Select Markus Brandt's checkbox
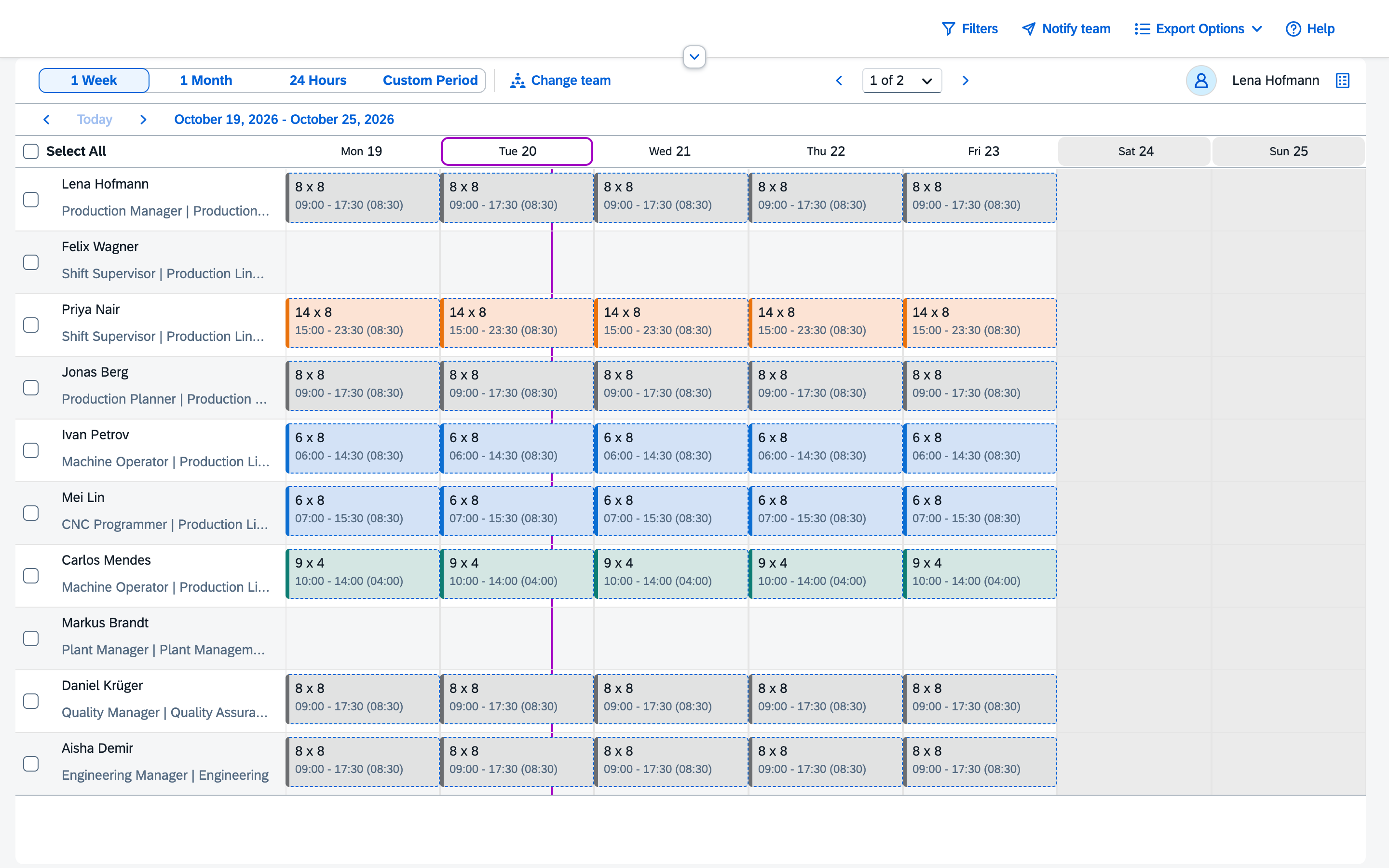Viewport: 1389px width, 868px height. click(x=31, y=638)
